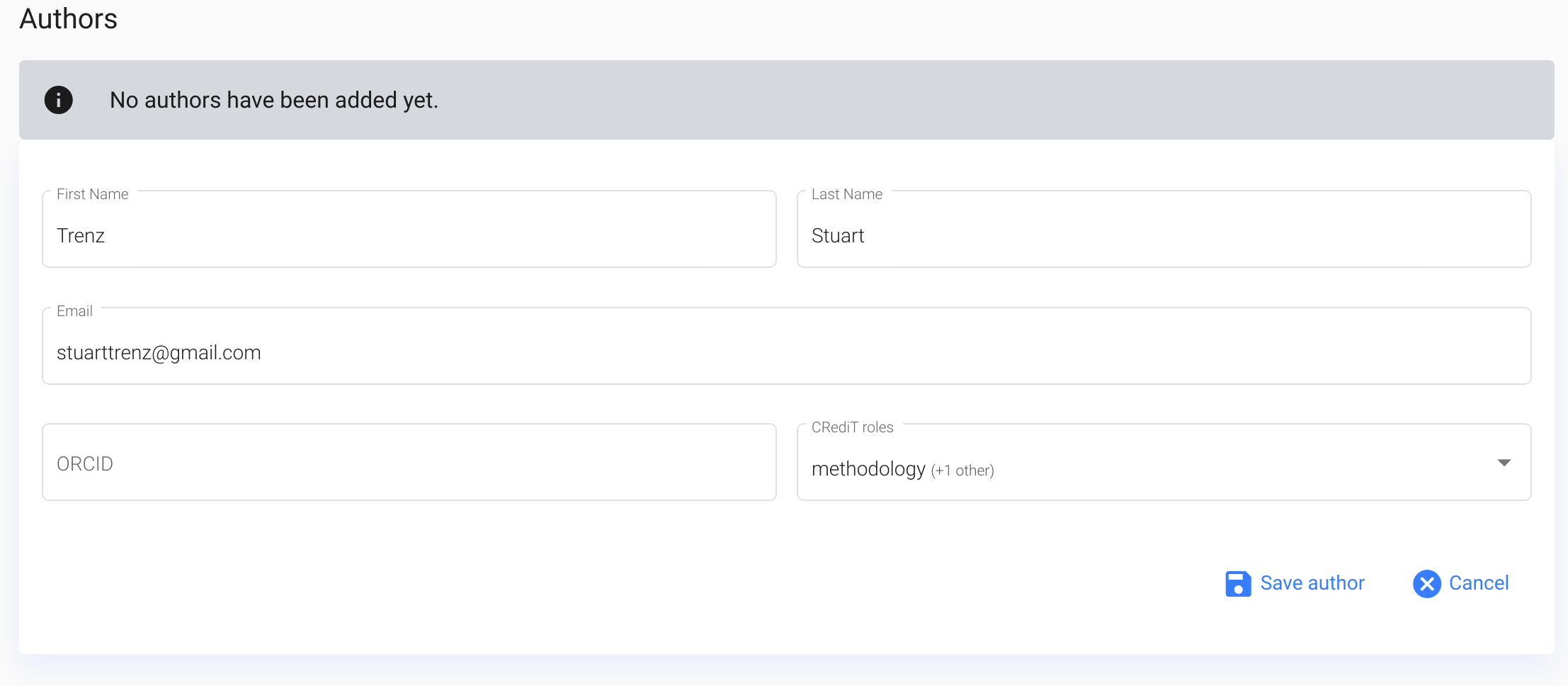Click the info icon in the alert banner
This screenshot has height=686, width=1568.
coord(59,100)
